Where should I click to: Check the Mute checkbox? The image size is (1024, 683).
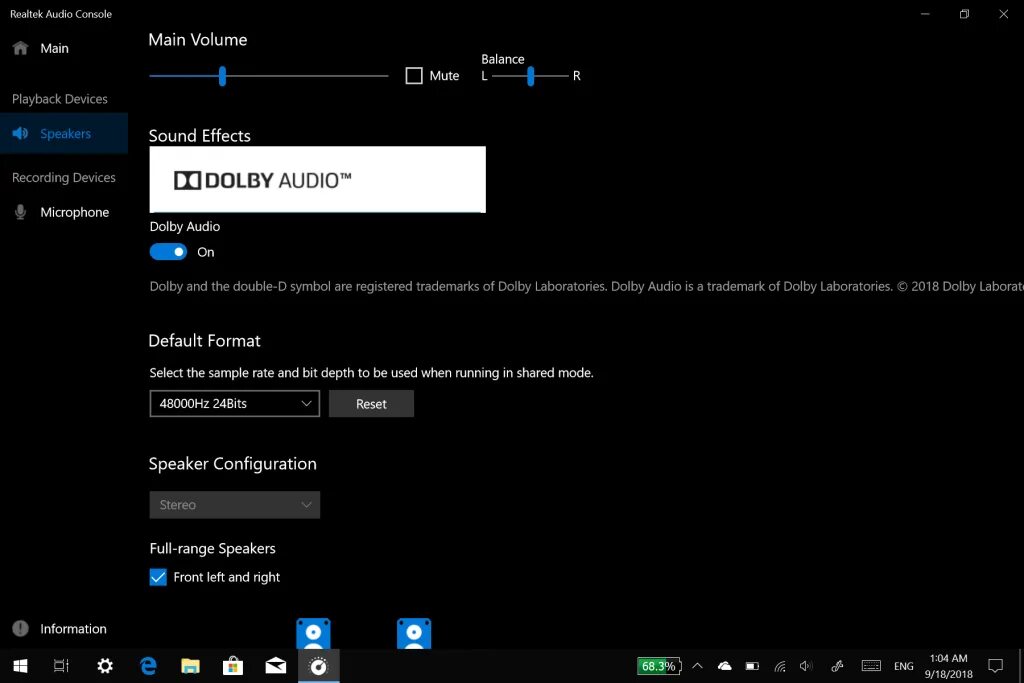click(414, 76)
